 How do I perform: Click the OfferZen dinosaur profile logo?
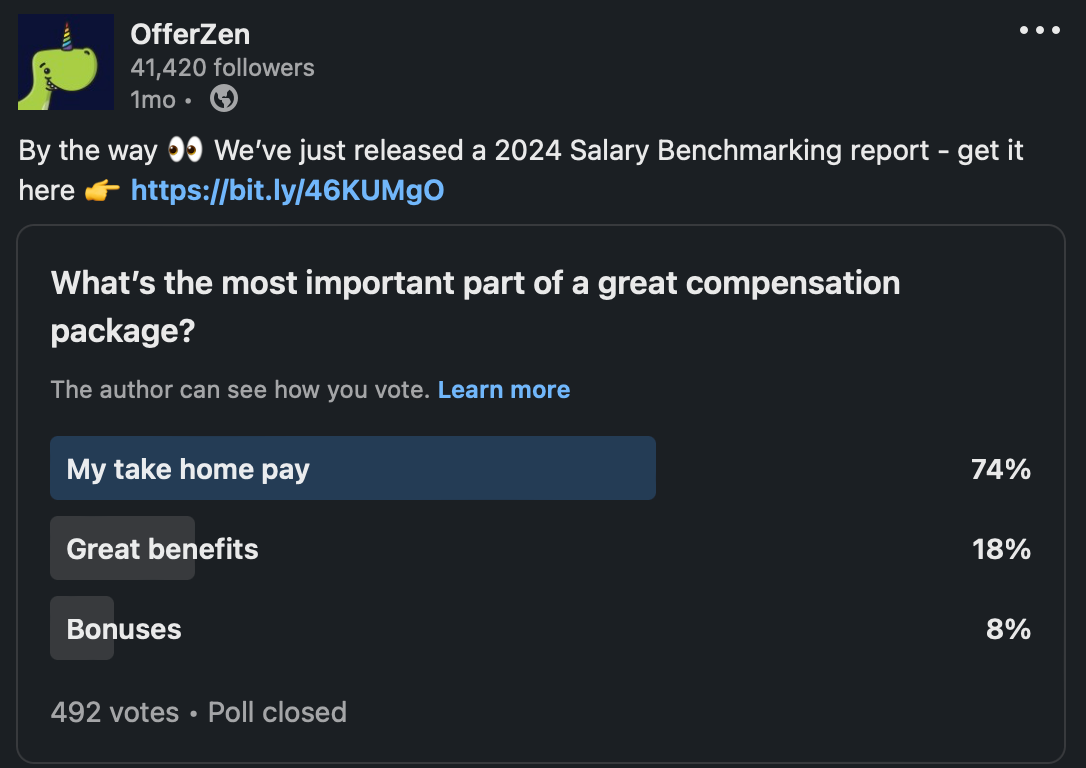(64, 61)
